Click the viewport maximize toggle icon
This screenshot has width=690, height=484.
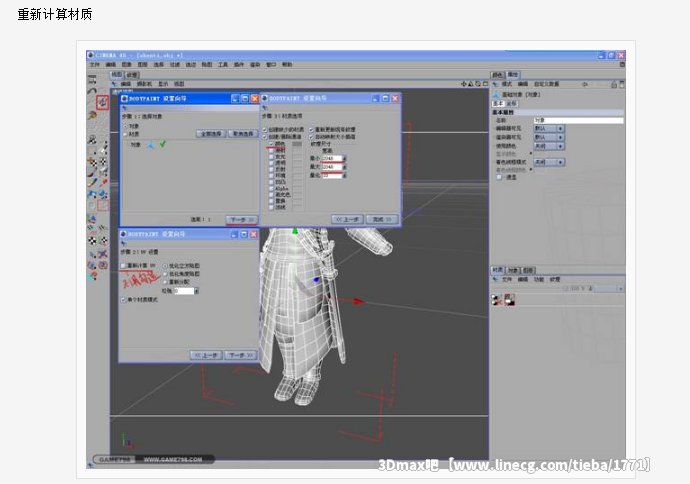point(485,84)
